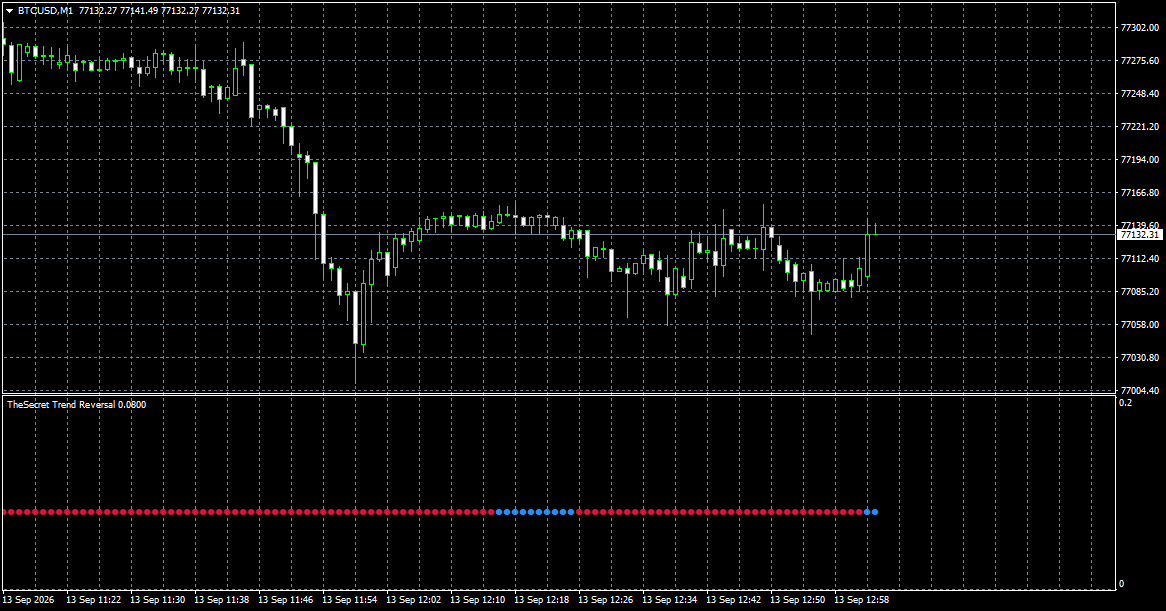
Task: Click the first blue dot of the middle blue segment
Action: [x=499, y=512]
